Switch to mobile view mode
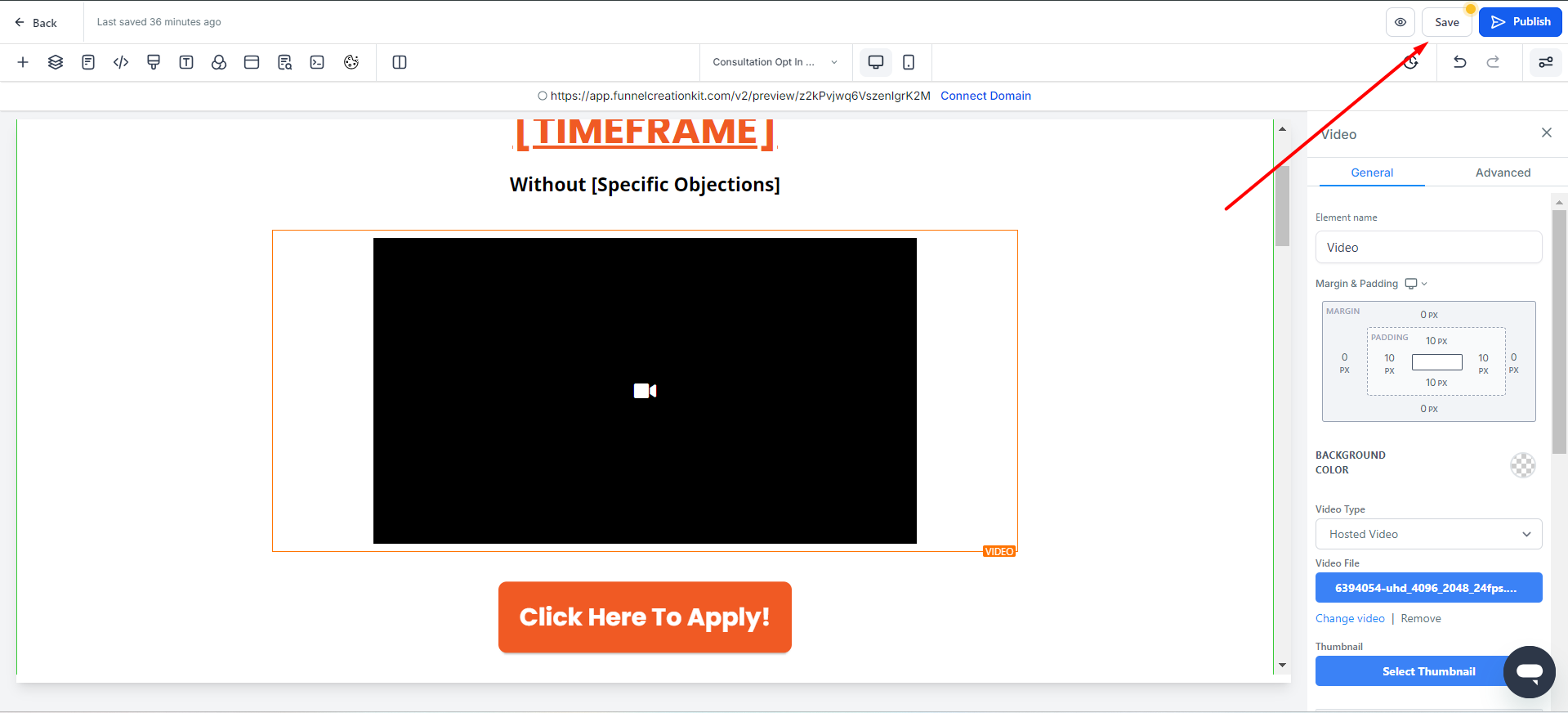The image size is (1568, 713). pos(909,62)
